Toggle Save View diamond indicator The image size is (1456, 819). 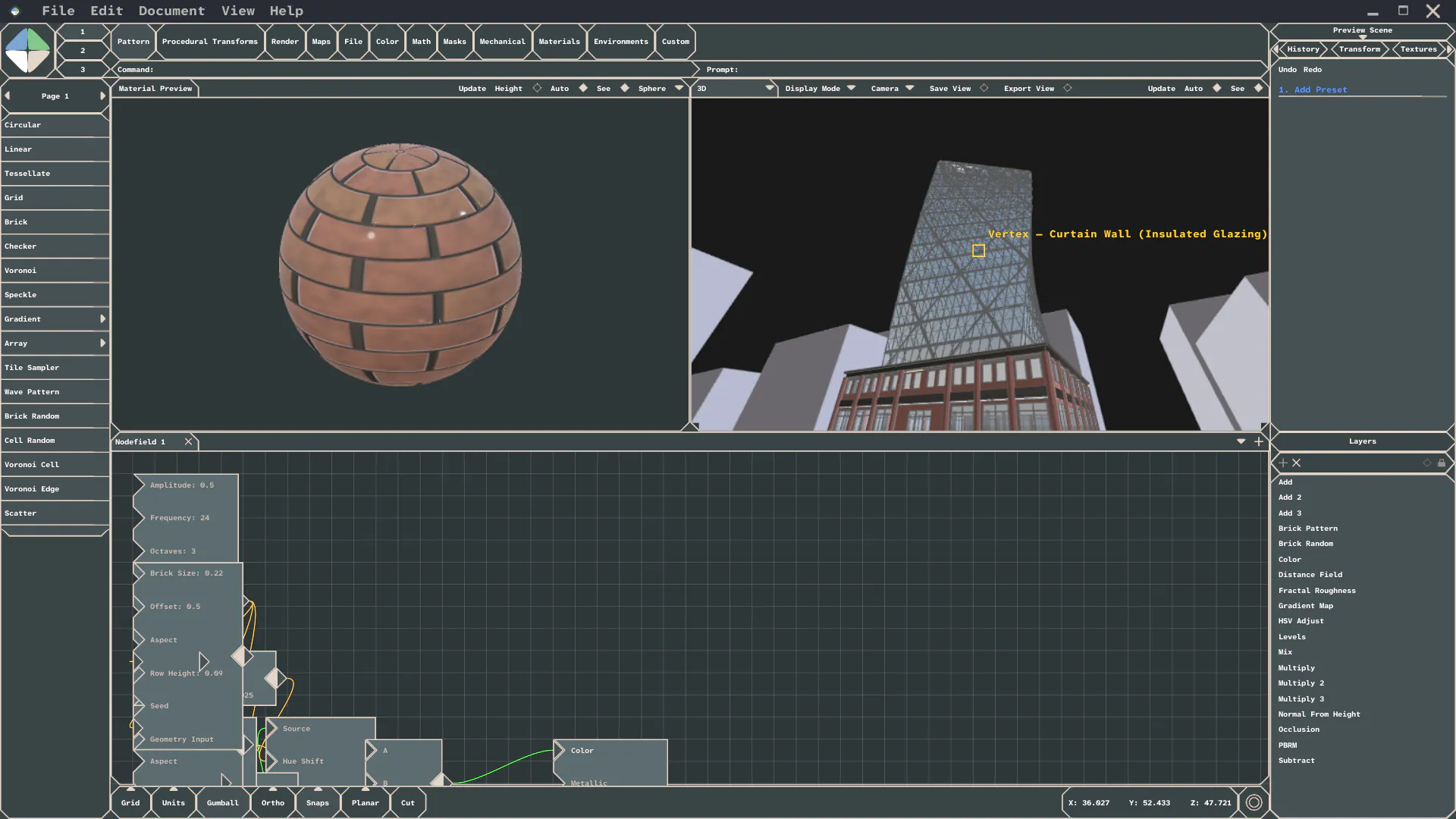pyautogui.click(x=984, y=88)
